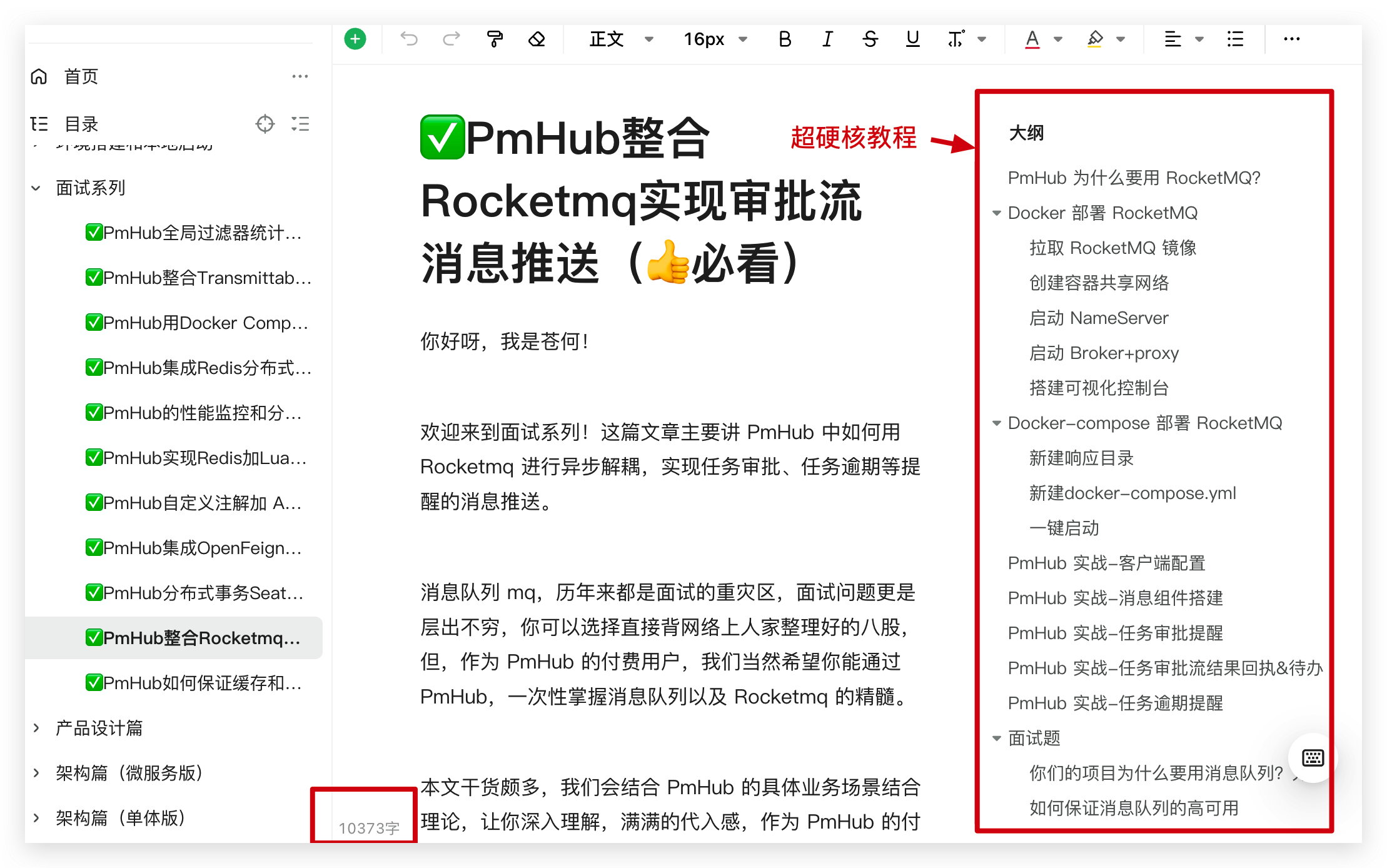Image resolution: width=1387 pixels, height=868 pixels.
Task: Collapse all directory items icon
Action: click(x=300, y=124)
